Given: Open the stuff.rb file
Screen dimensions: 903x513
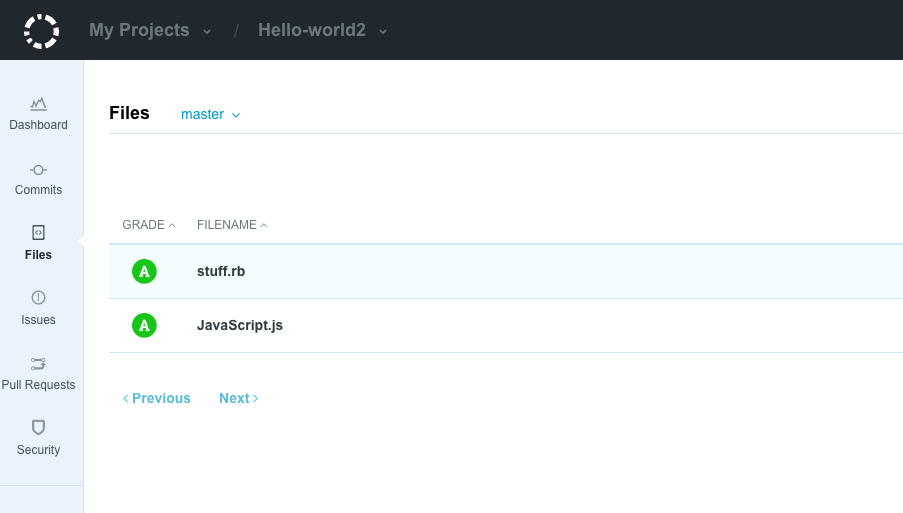Looking at the screenshot, I should pyautogui.click(x=221, y=271).
